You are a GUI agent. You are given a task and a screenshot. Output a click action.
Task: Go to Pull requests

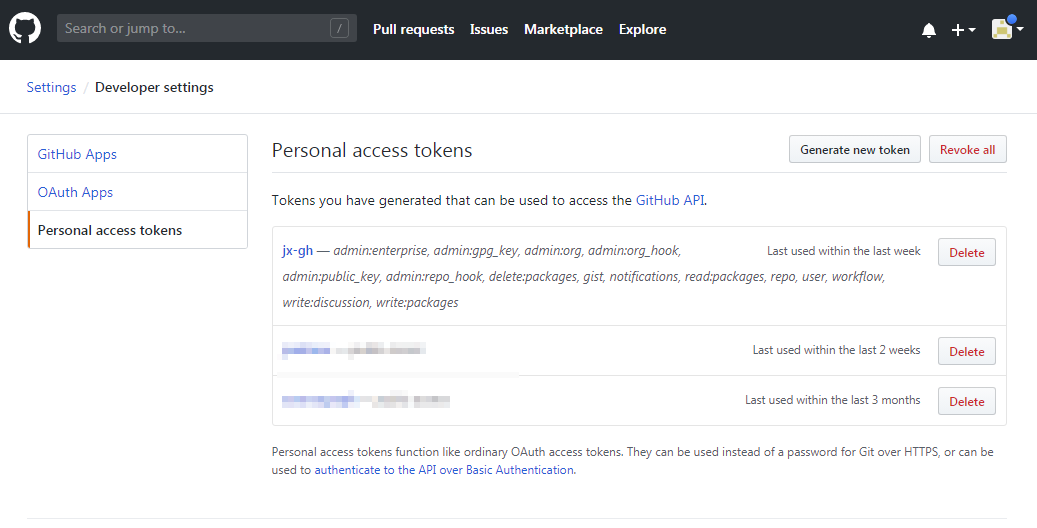(413, 29)
